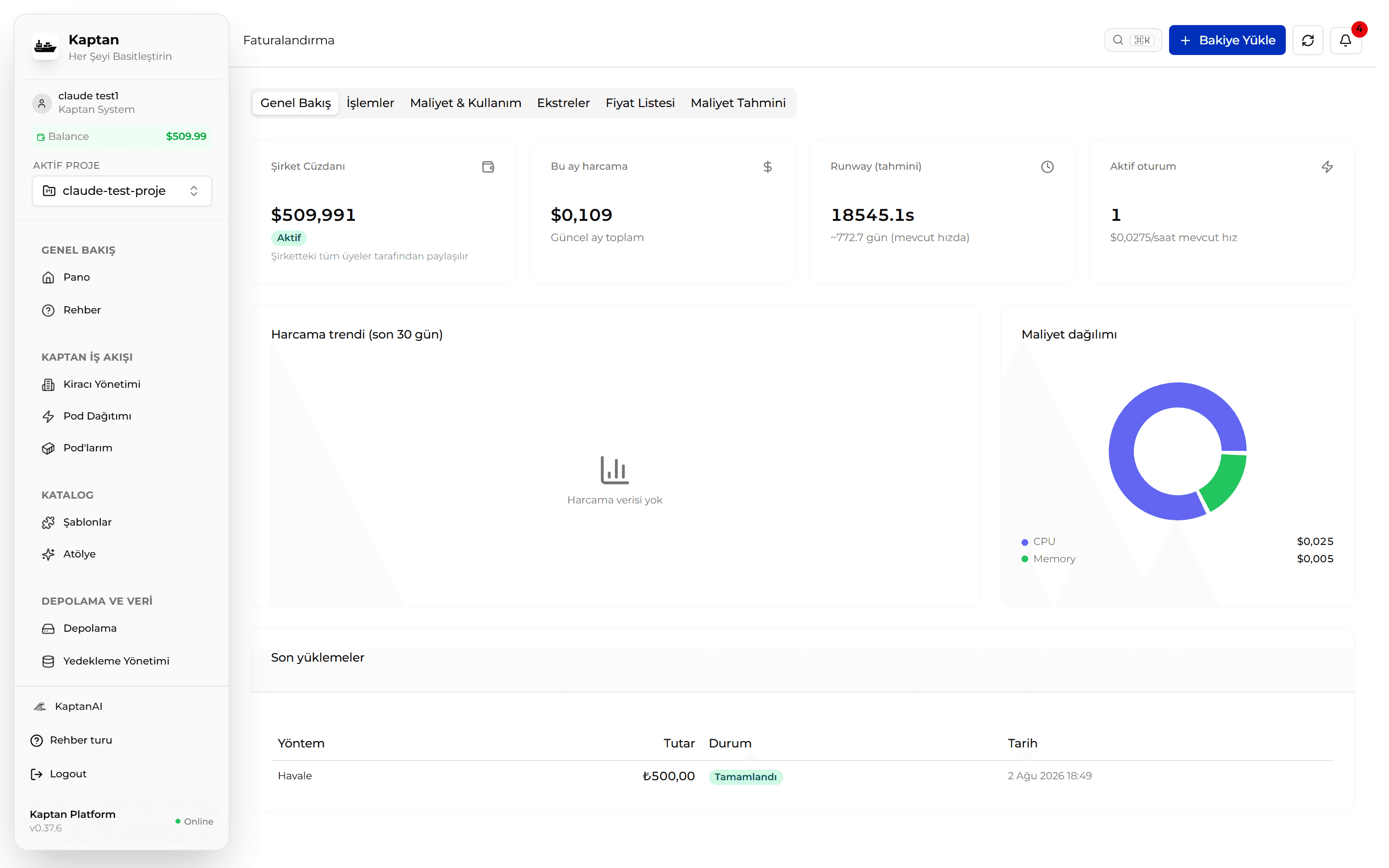Select the Genel Bakış tab
Viewport: 1389px width, 868px height.
click(x=296, y=103)
